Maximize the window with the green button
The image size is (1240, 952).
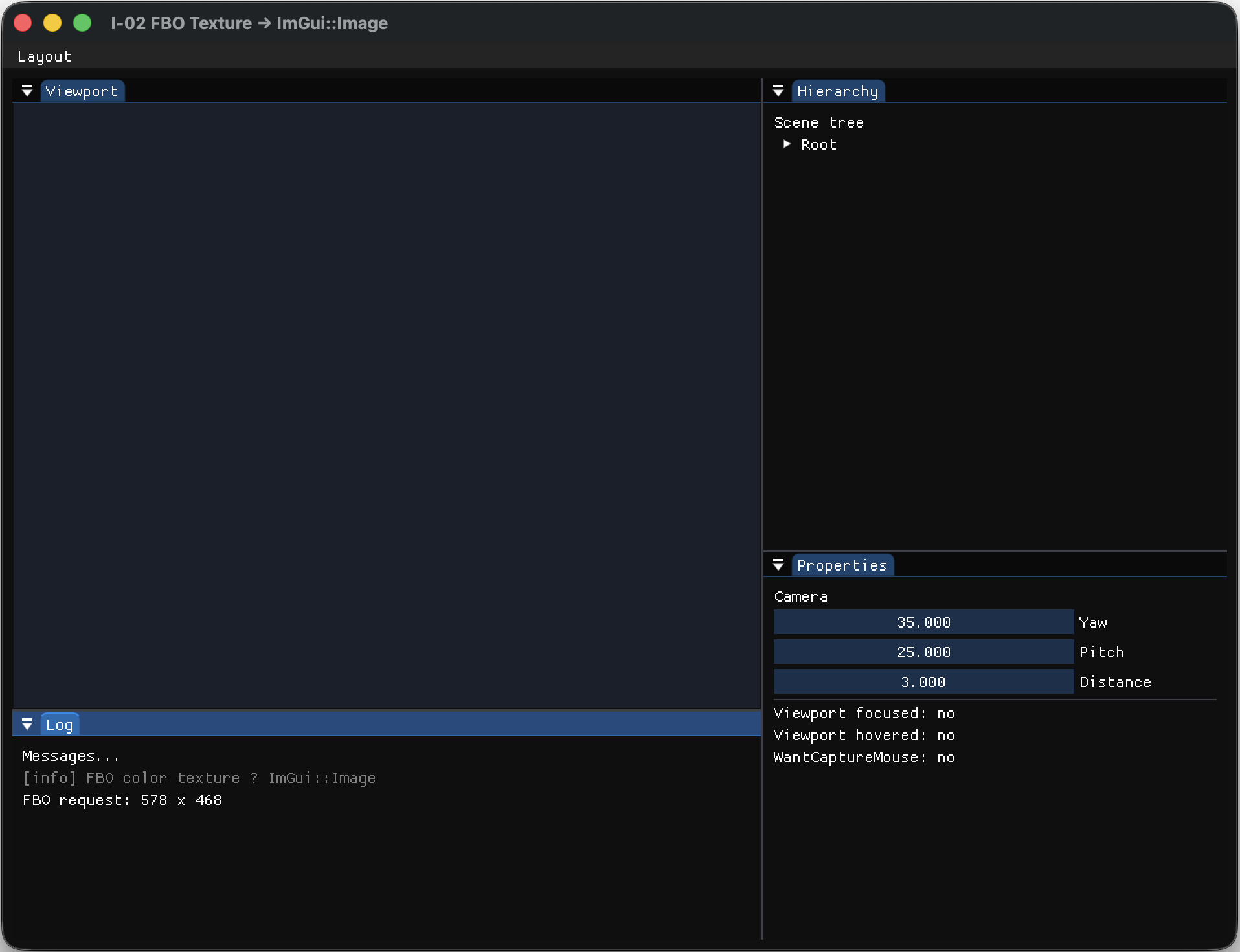(82, 23)
